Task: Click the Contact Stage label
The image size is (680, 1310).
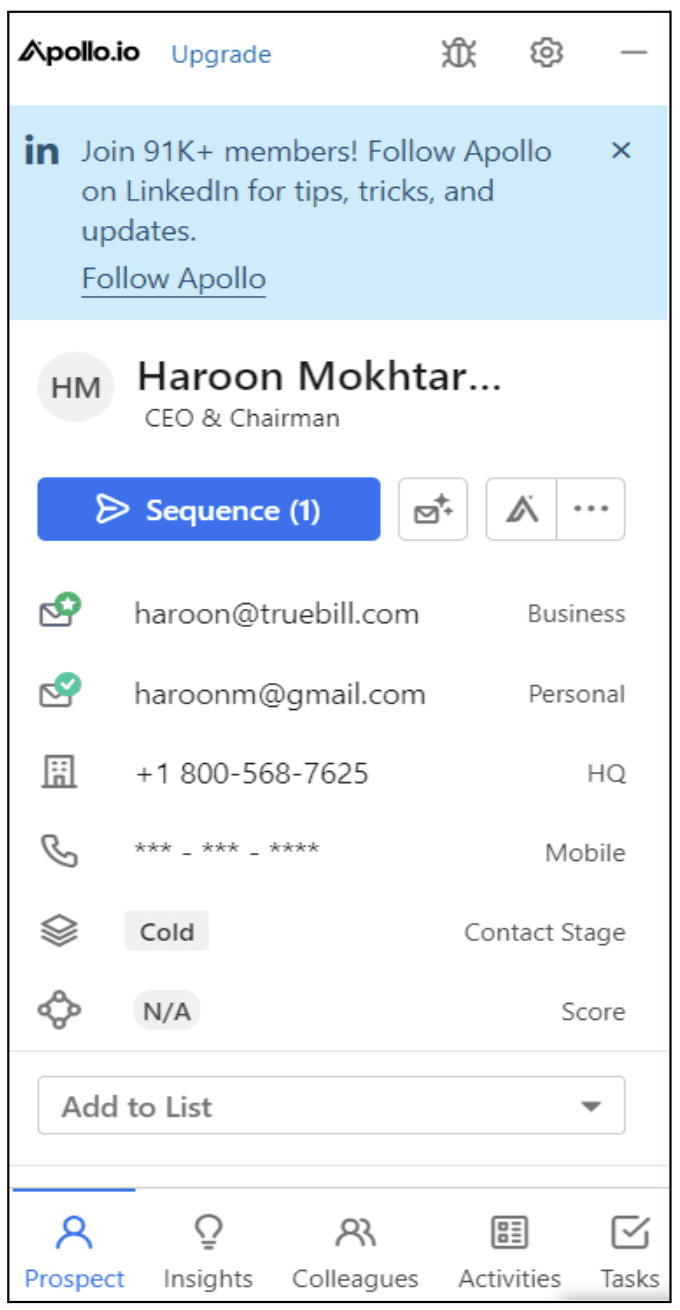Action: point(545,932)
